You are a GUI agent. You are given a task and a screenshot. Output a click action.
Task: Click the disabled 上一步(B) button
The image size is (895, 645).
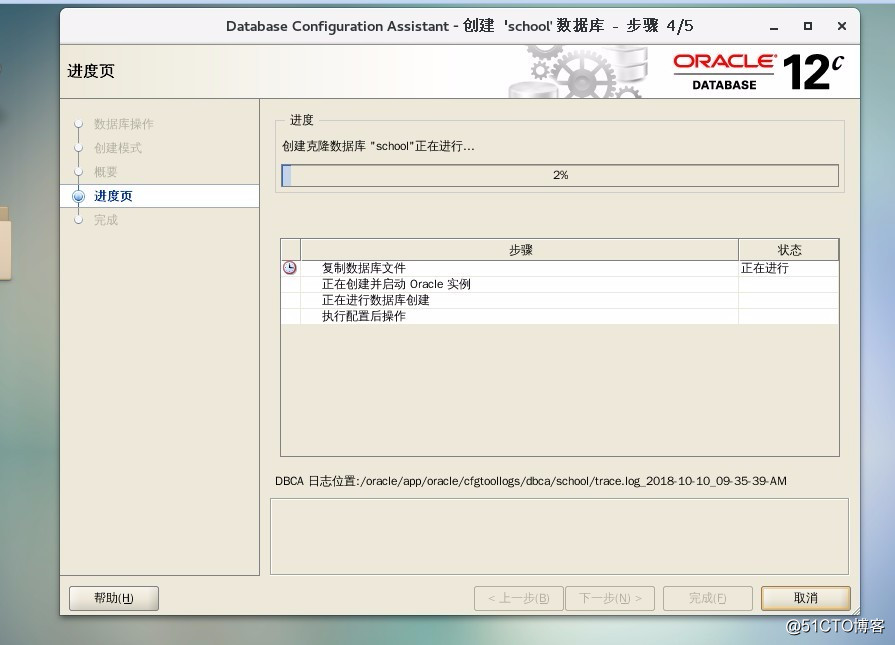point(518,598)
